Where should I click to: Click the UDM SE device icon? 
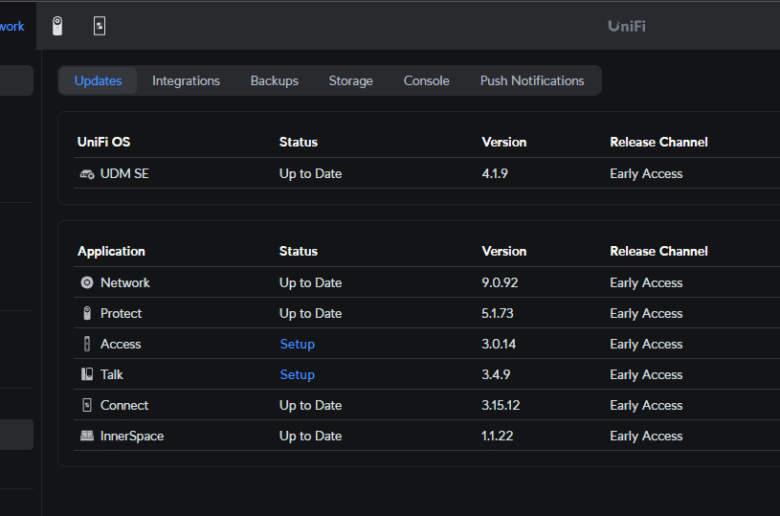pos(87,174)
